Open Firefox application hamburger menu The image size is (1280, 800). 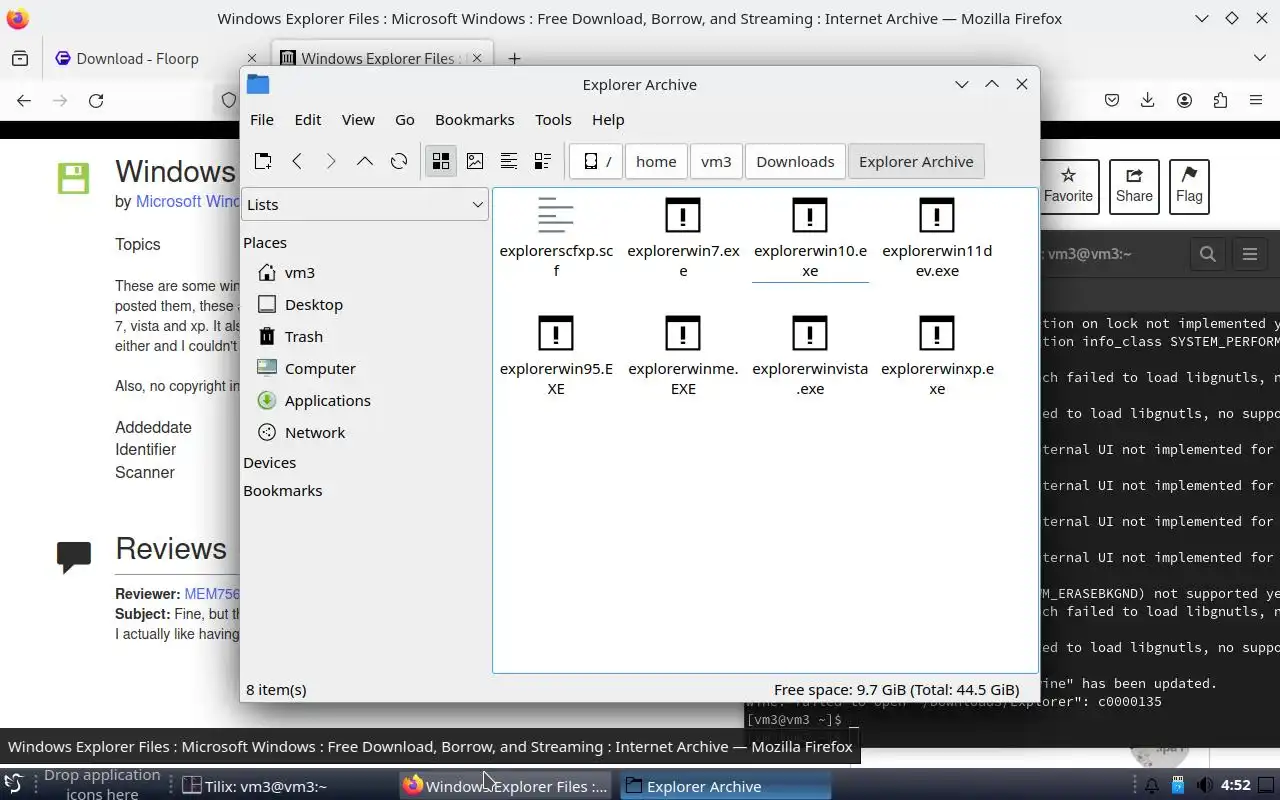(1256, 100)
